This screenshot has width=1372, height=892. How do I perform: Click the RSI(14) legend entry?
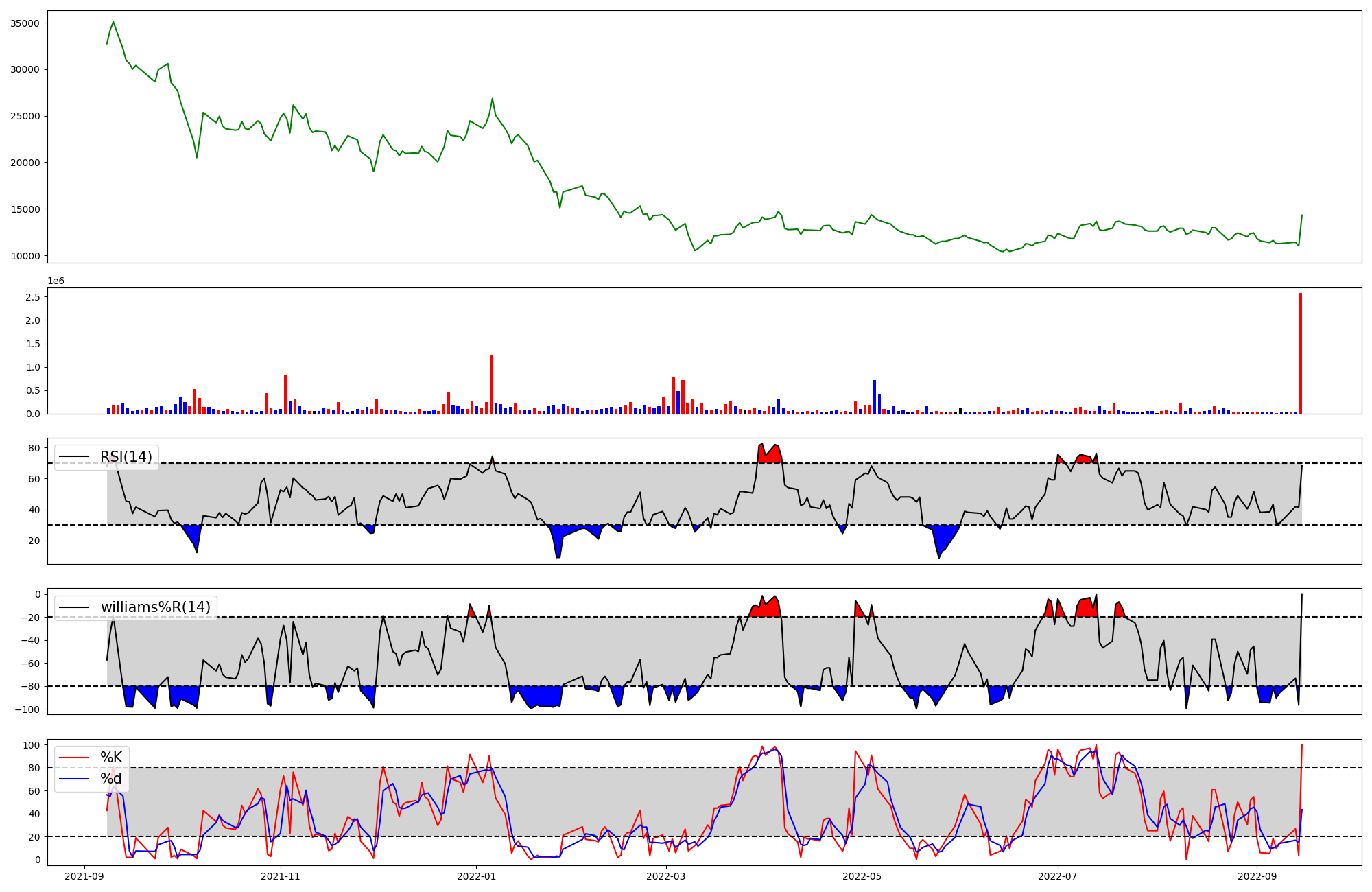(x=126, y=457)
